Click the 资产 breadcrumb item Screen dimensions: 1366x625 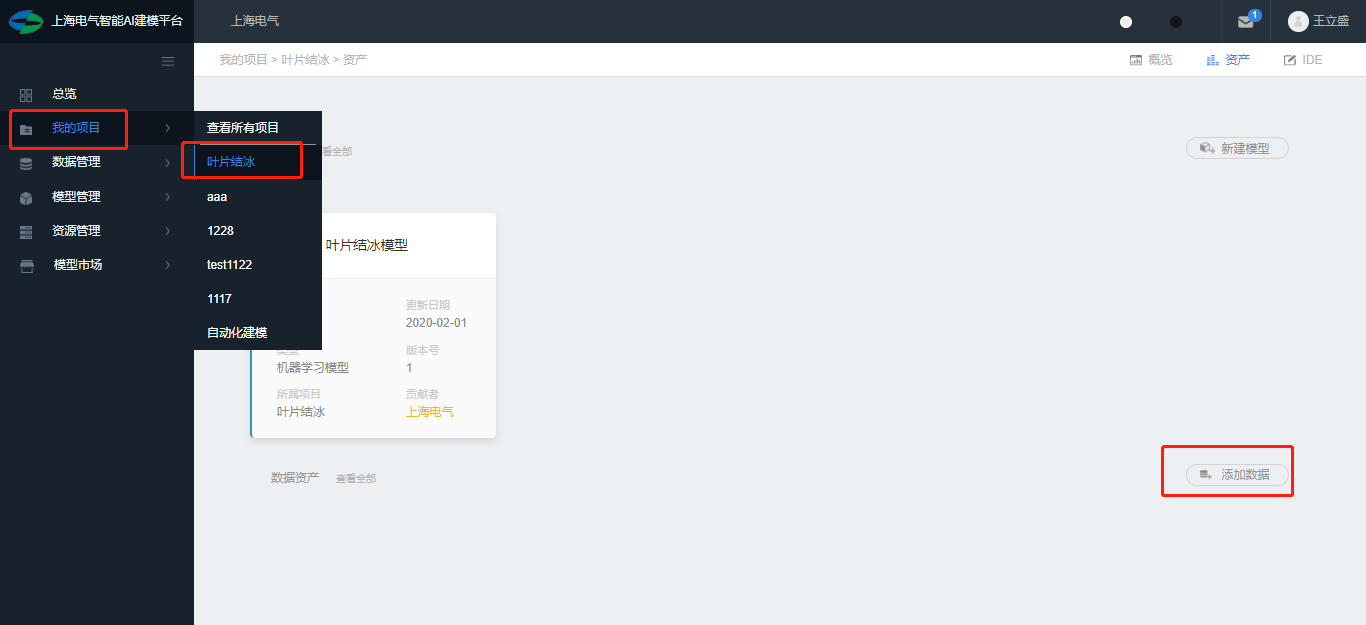[x=355, y=60]
